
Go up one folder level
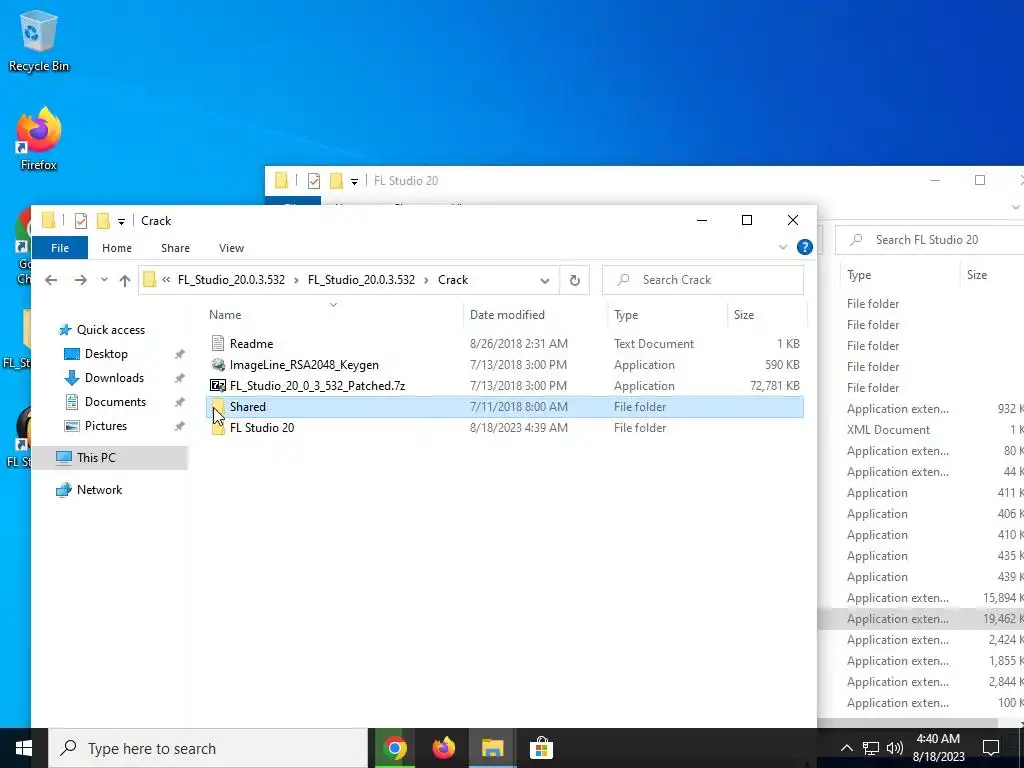pyautogui.click(x=125, y=280)
